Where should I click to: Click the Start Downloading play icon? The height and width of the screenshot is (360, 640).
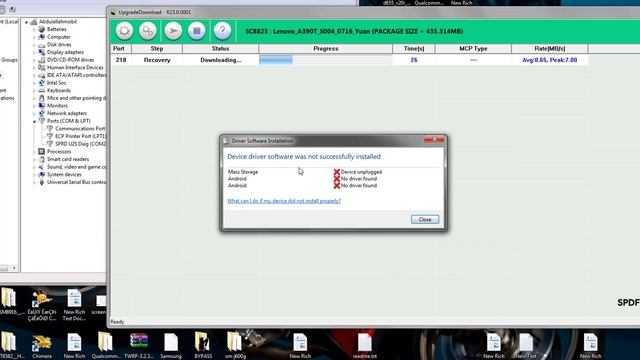(173, 31)
